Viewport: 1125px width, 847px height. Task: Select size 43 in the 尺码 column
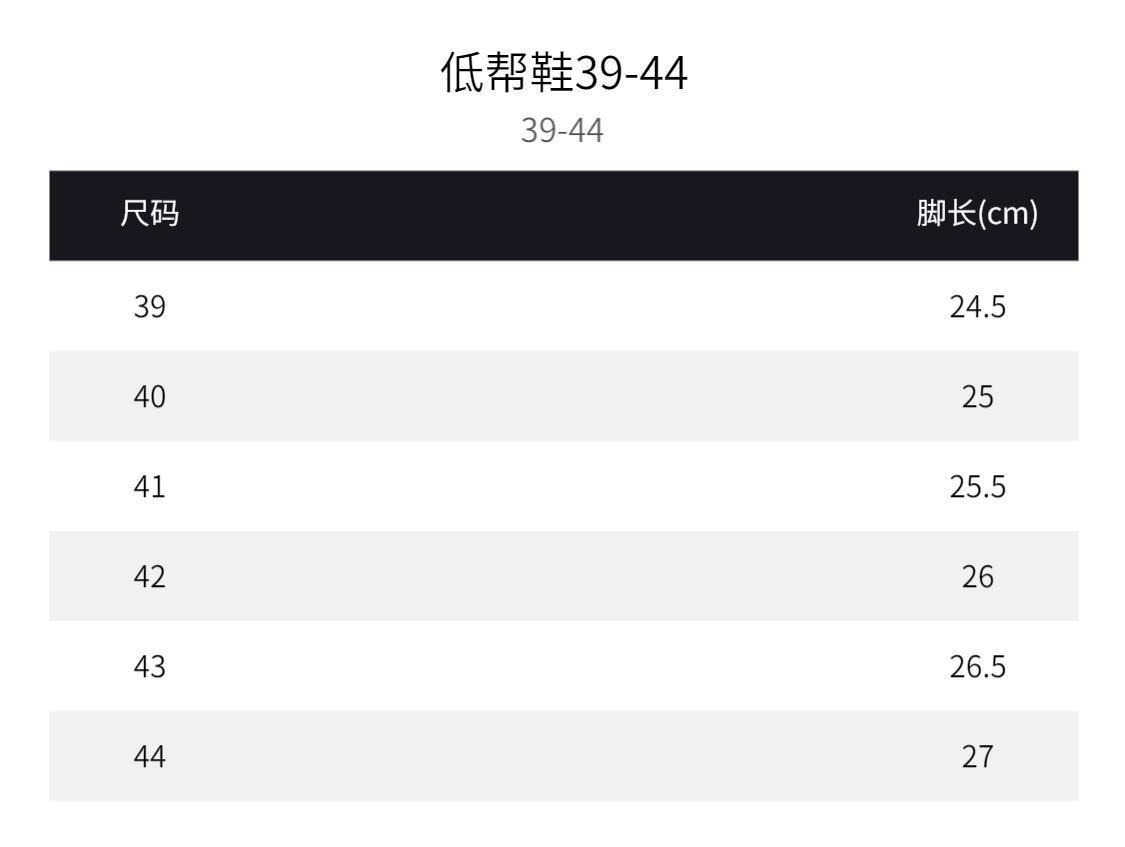pos(150,667)
